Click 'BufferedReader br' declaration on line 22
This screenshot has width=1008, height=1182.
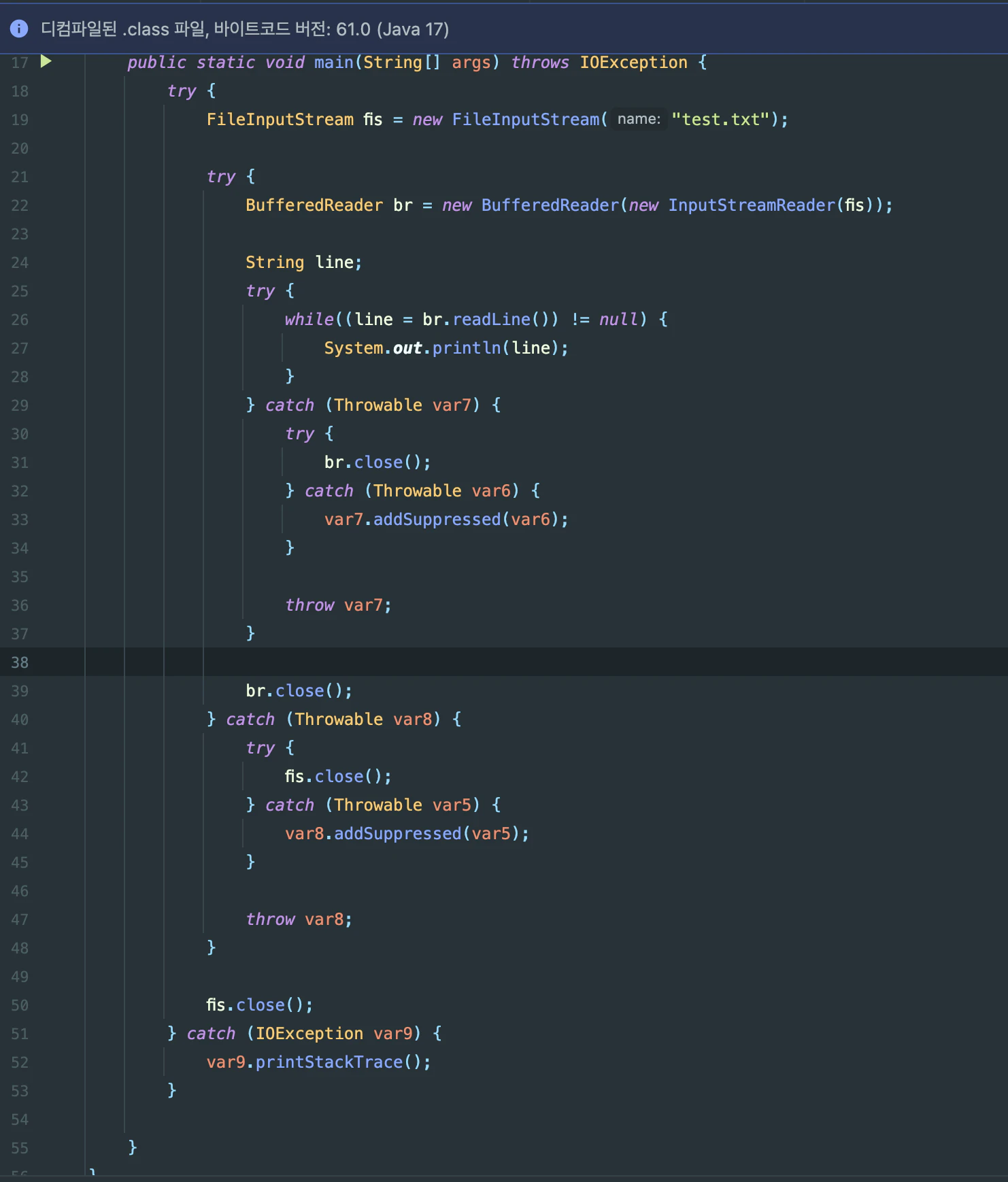point(329,205)
